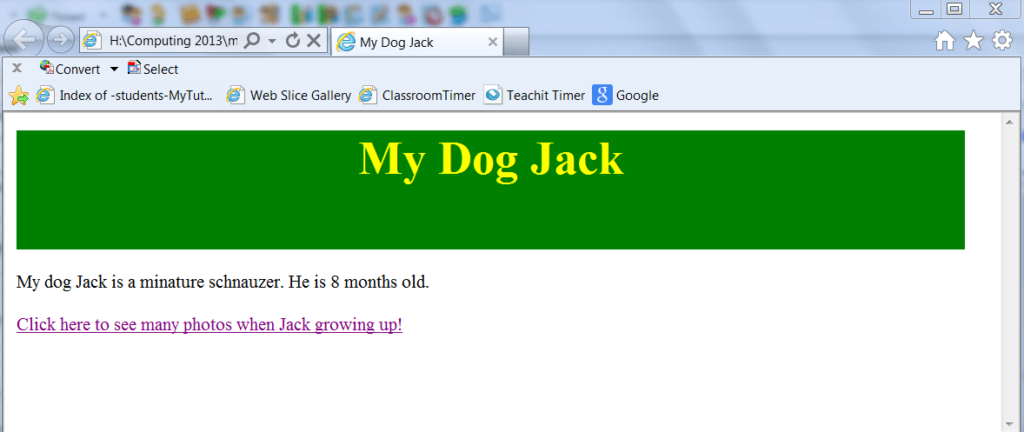Image resolution: width=1024 pixels, height=432 pixels.
Task: Click the Select toolbar button
Action: coord(153,69)
